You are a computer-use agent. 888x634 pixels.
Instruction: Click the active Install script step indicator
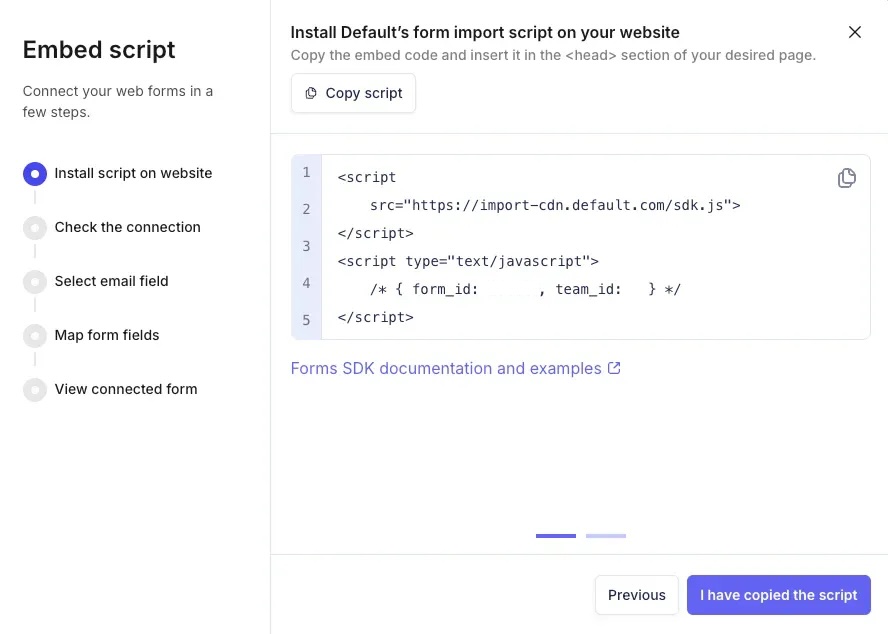pyautogui.click(x=35, y=173)
